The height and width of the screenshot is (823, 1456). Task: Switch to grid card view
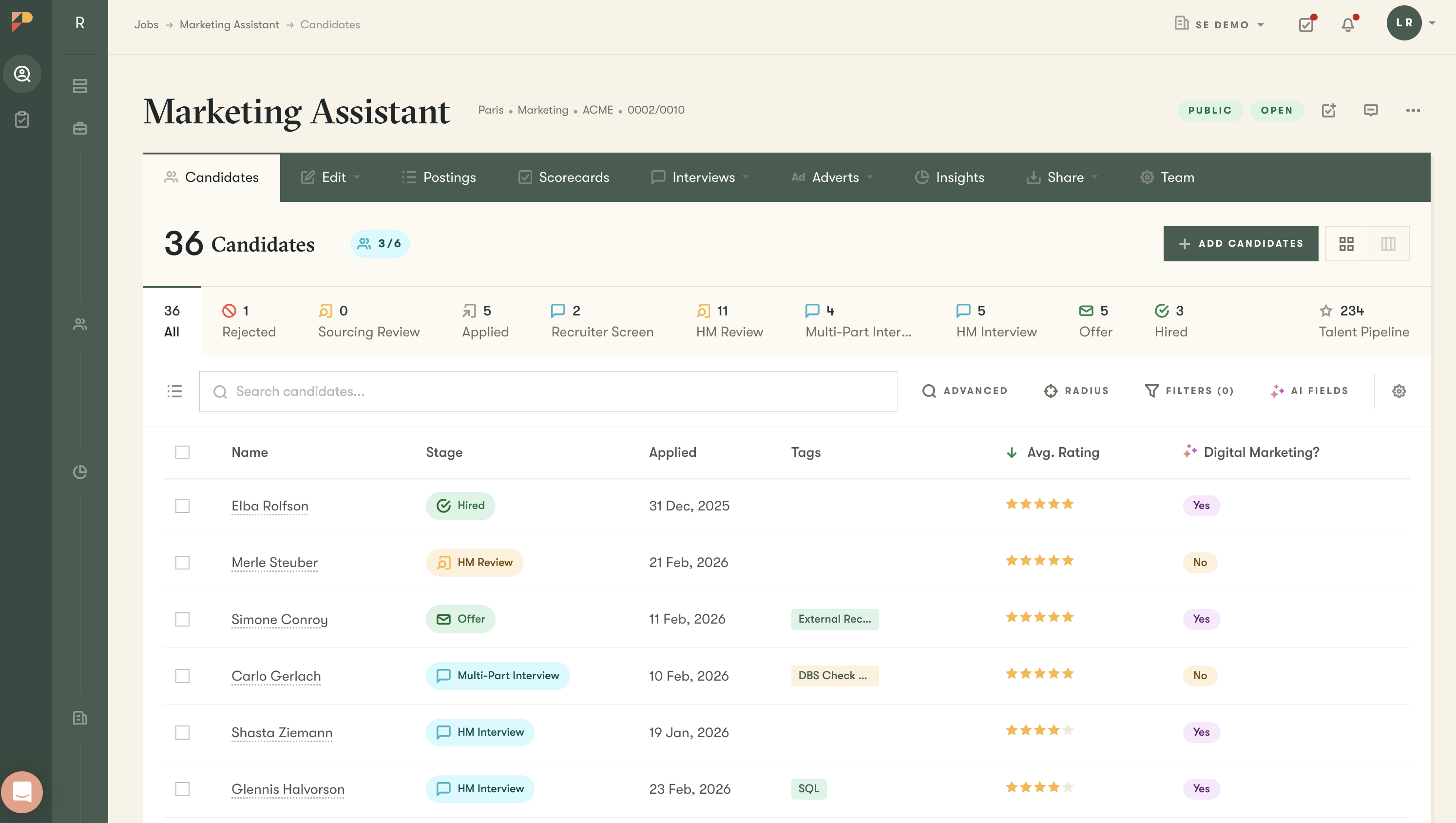click(x=1346, y=244)
